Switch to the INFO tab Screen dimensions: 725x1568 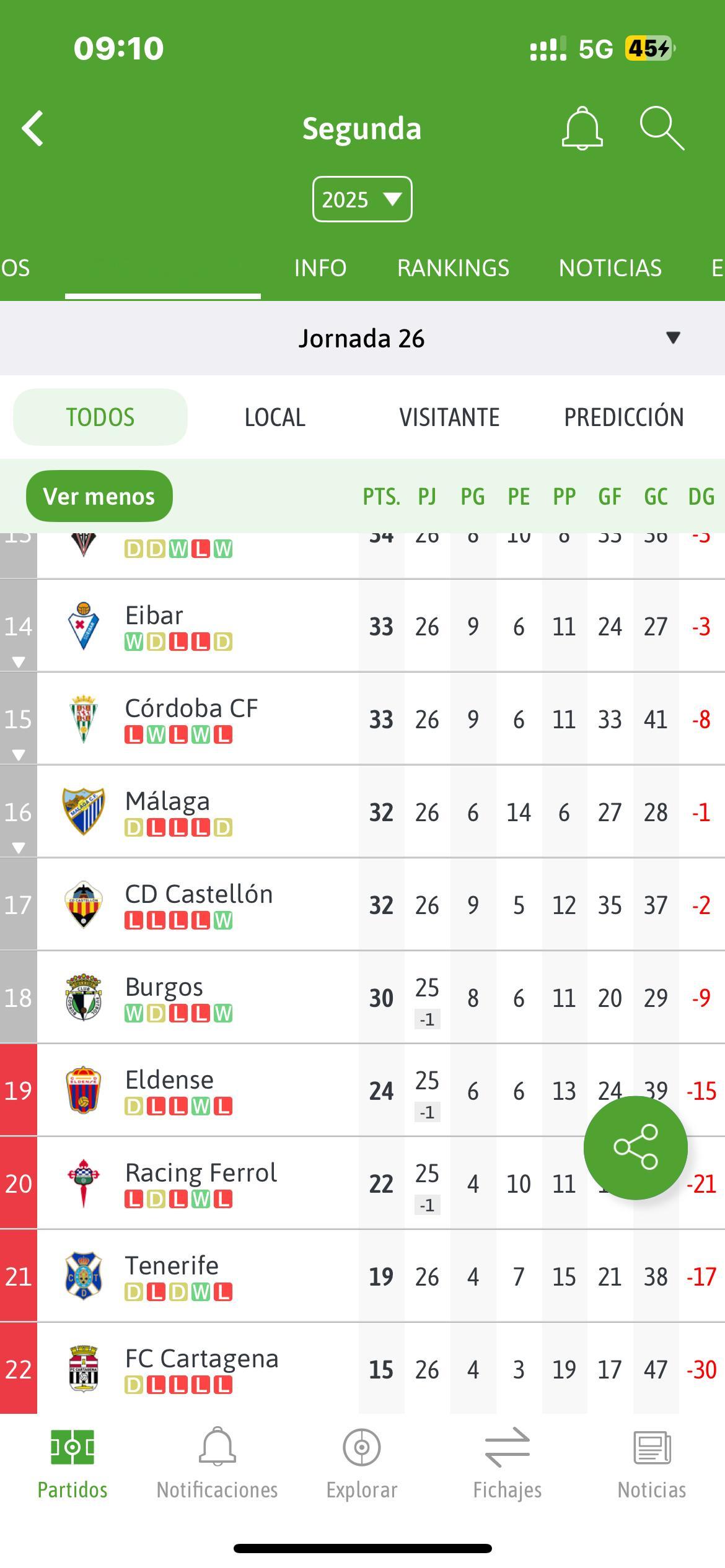320,268
